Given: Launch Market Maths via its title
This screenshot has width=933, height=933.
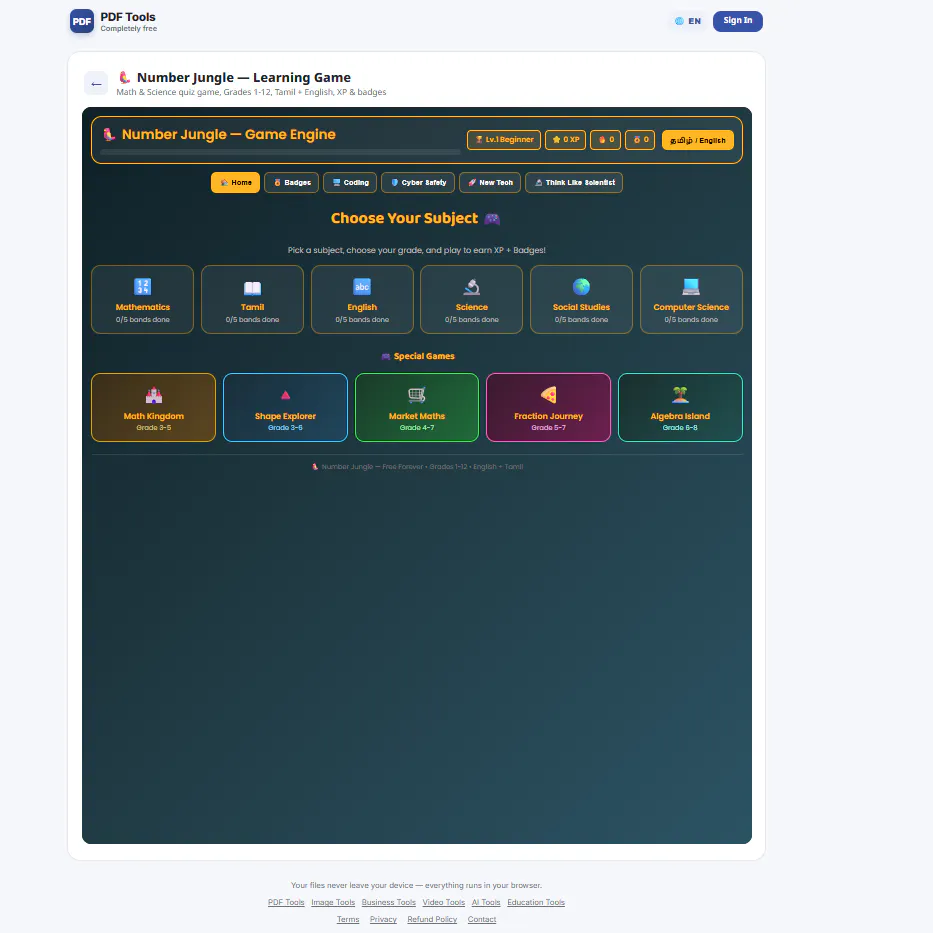Looking at the screenshot, I should point(417,416).
